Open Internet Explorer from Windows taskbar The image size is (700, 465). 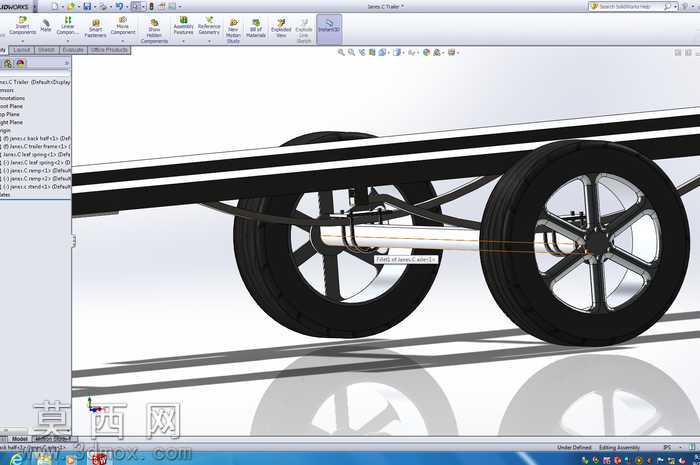coord(15,459)
